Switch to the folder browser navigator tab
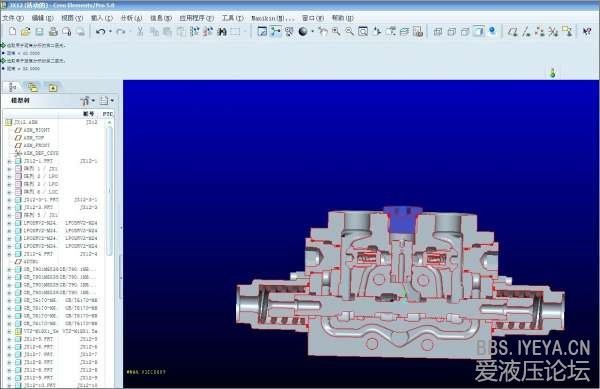The width and height of the screenshot is (600, 389). point(33,88)
